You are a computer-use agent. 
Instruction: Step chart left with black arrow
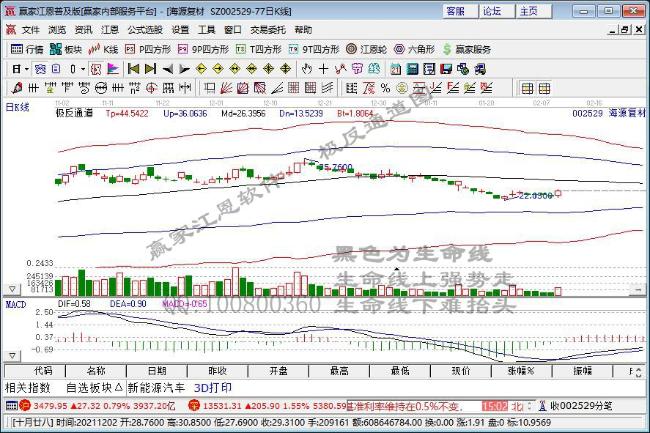(x=167, y=69)
